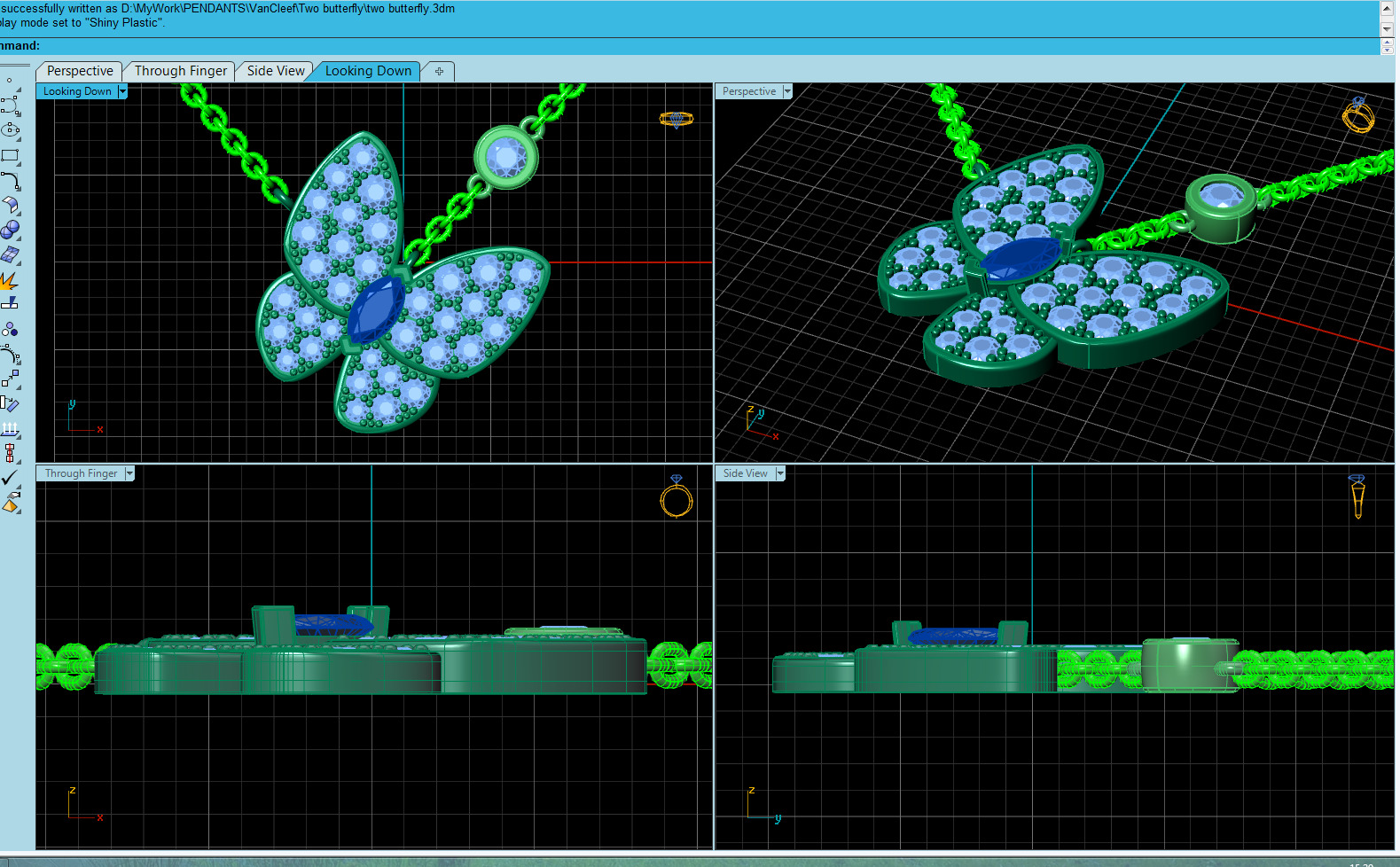Select the curved array-along-arc tool
Viewport: 1400px width, 867px height.
click(x=10, y=355)
